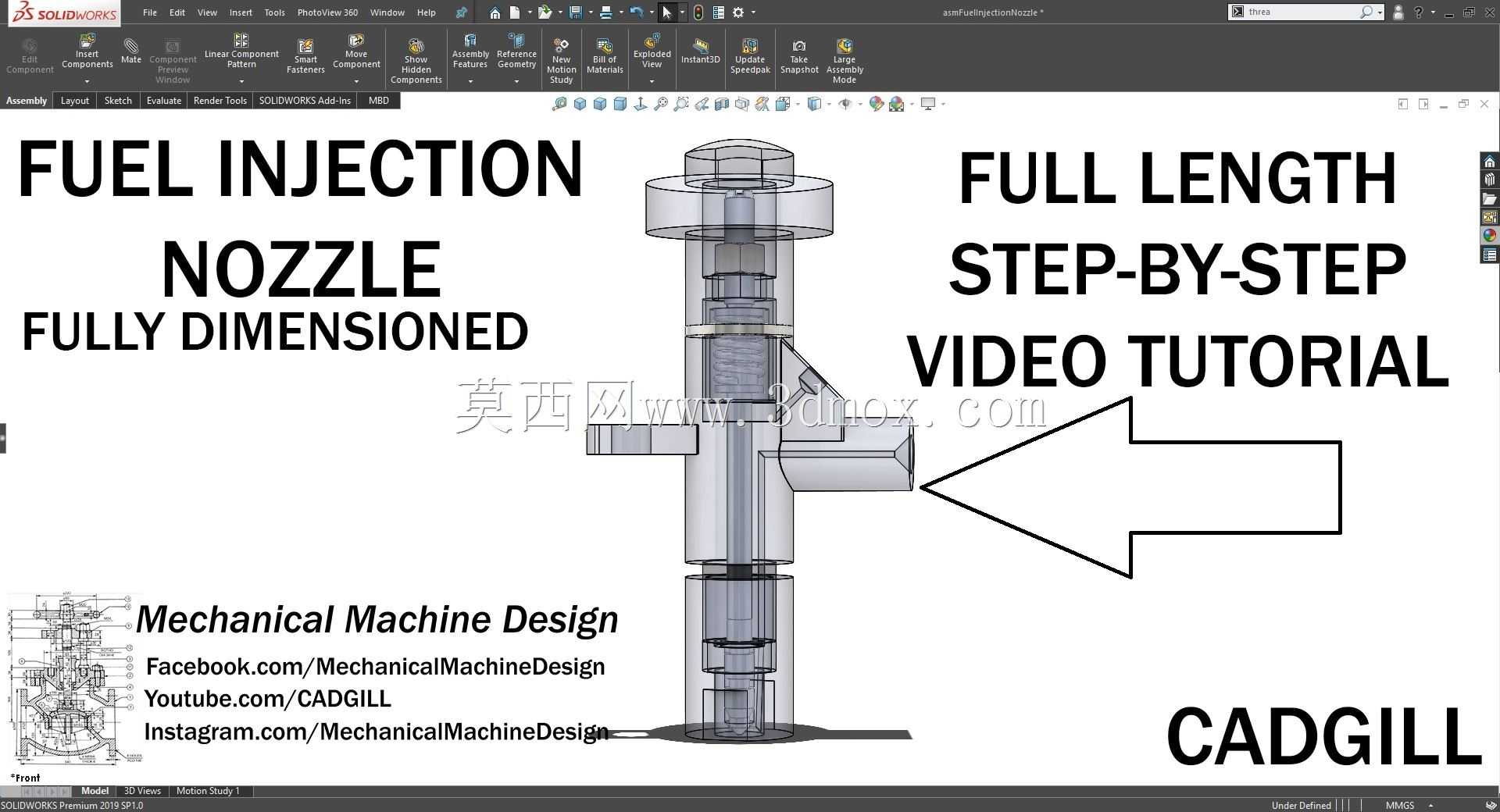Viewport: 1500px width, 812px height.
Task: Click the user login icon
Action: click(1398, 12)
